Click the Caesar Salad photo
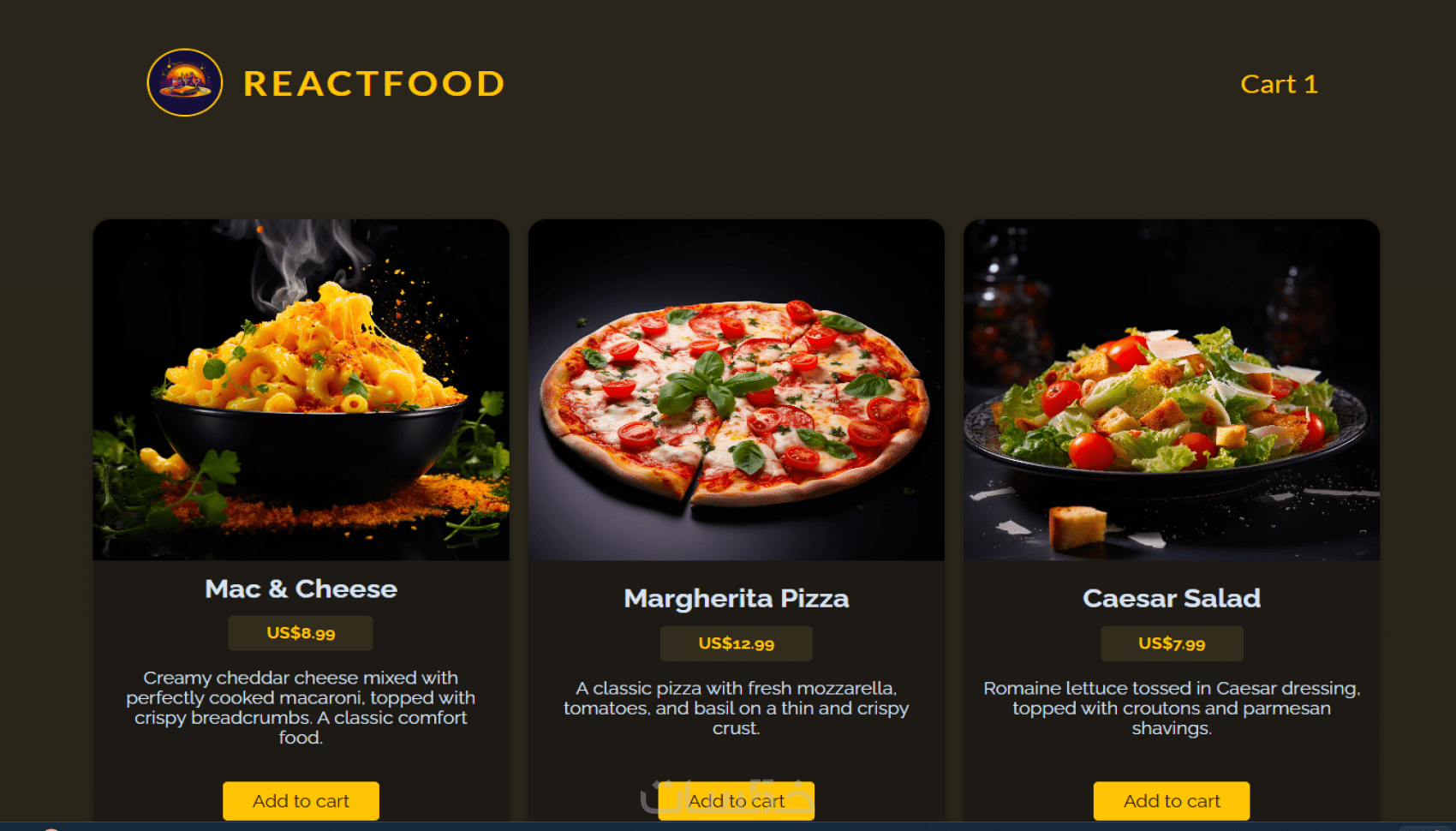The image size is (1456, 831). point(1172,390)
